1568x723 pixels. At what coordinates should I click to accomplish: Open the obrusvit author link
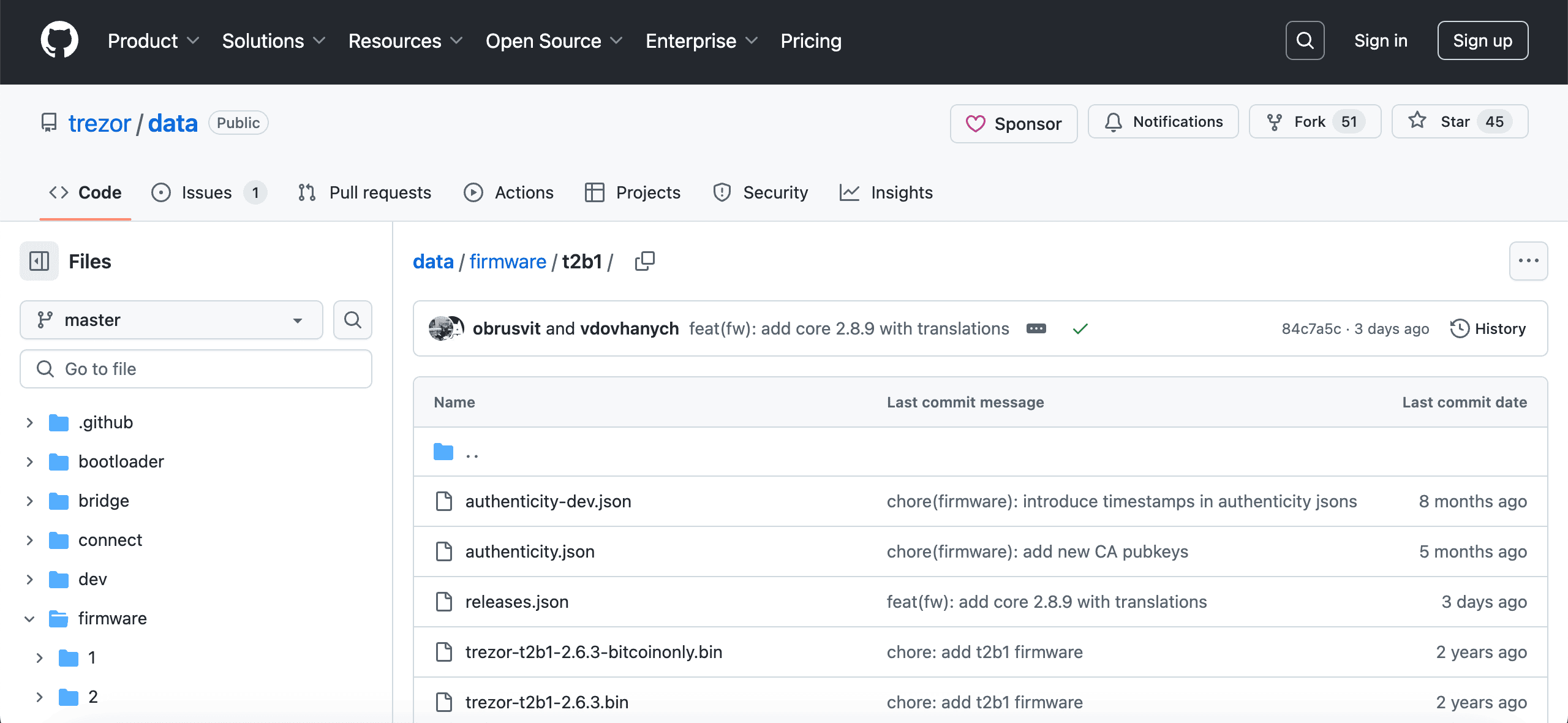507,329
